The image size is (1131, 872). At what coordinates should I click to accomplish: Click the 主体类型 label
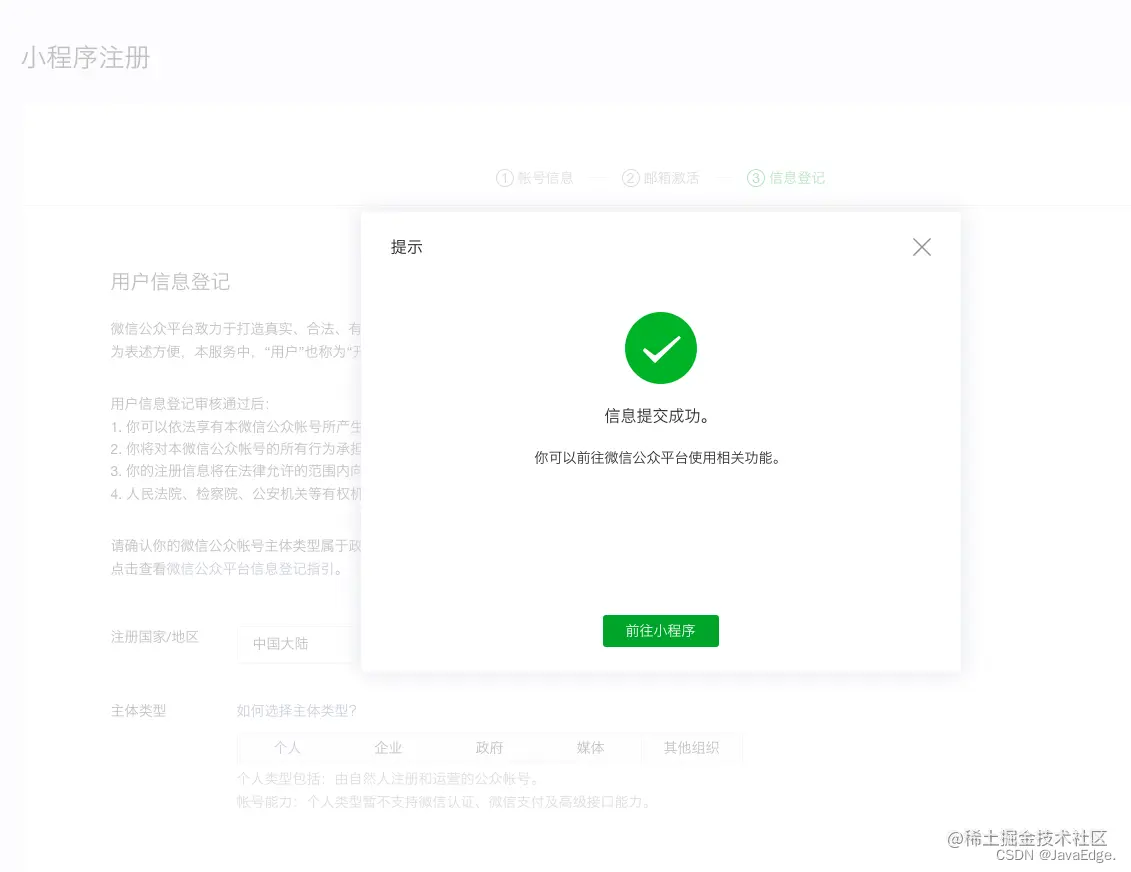click(x=138, y=711)
